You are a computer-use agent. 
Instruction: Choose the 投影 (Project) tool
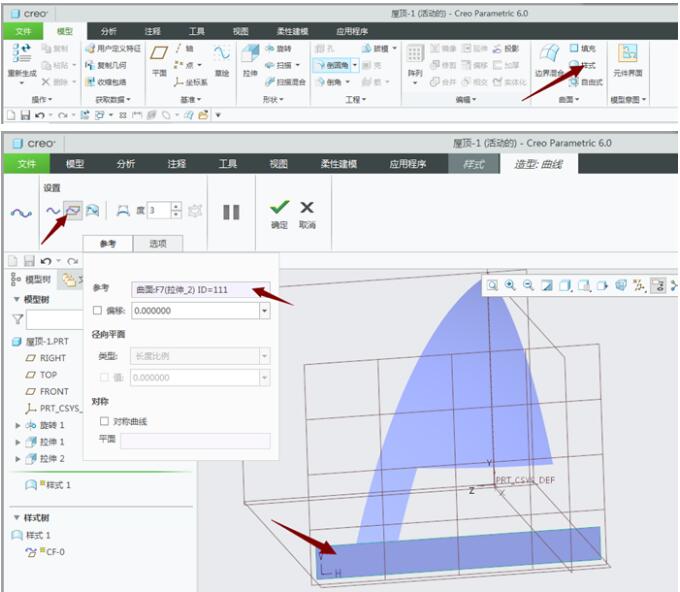click(x=506, y=48)
